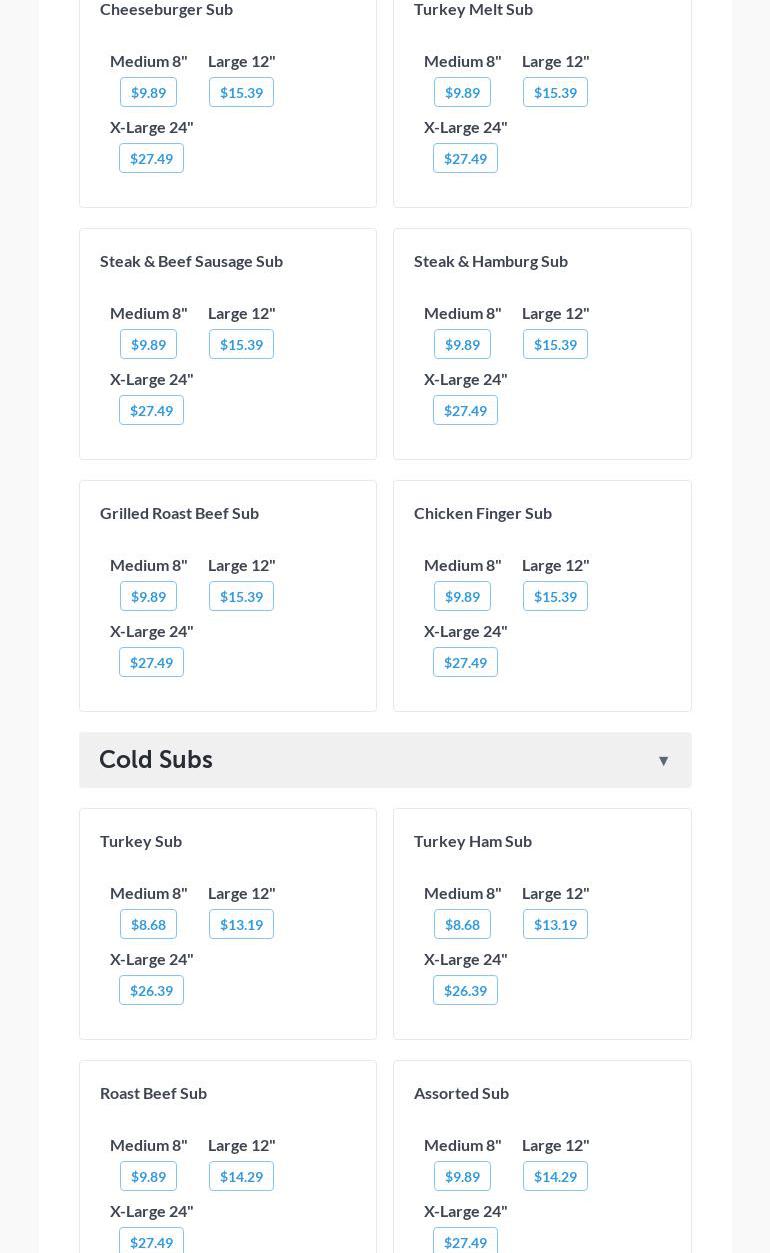The height and width of the screenshot is (1253, 770).
Task: Choose Steak & Hamburg Sub X-Large $27.49
Action: (465, 411)
